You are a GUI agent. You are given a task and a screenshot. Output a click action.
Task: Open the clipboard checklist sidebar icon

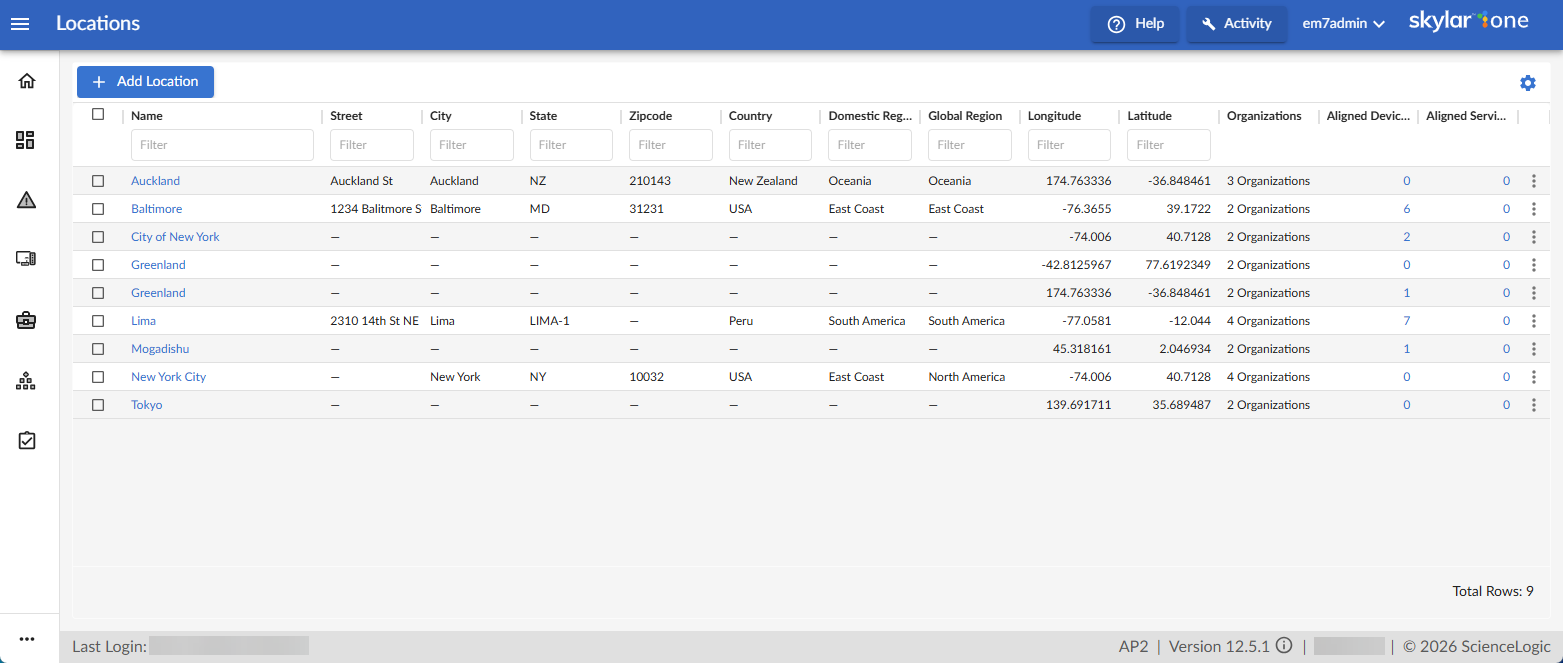point(27,440)
